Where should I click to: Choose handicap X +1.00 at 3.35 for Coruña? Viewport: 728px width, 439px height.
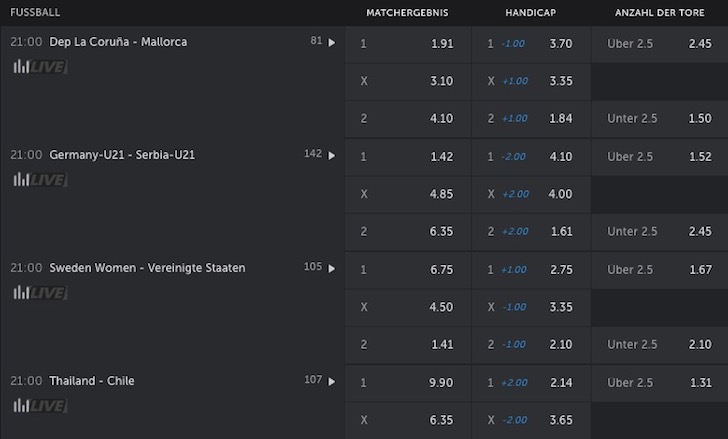pyautogui.click(x=531, y=82)
